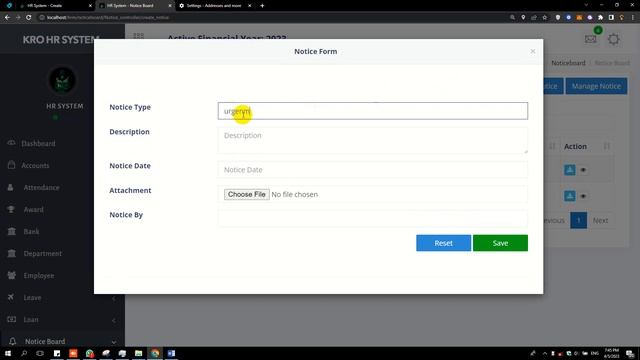Reset the notice form
The width and height of the screenshot is (640, 360).
pyautogui.click(x=443, y=243)
